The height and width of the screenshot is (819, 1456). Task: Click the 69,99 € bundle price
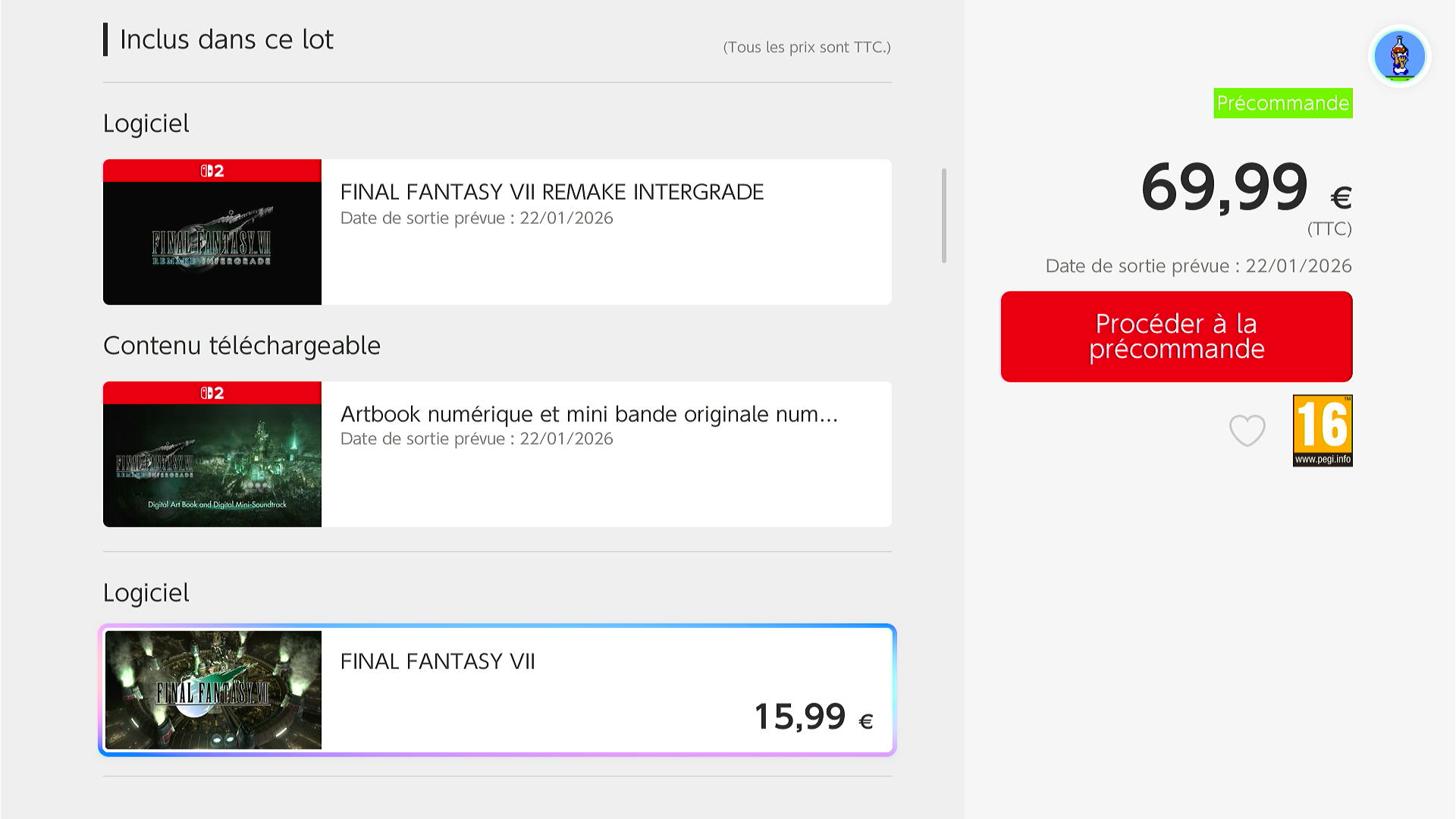[1245, 188]
